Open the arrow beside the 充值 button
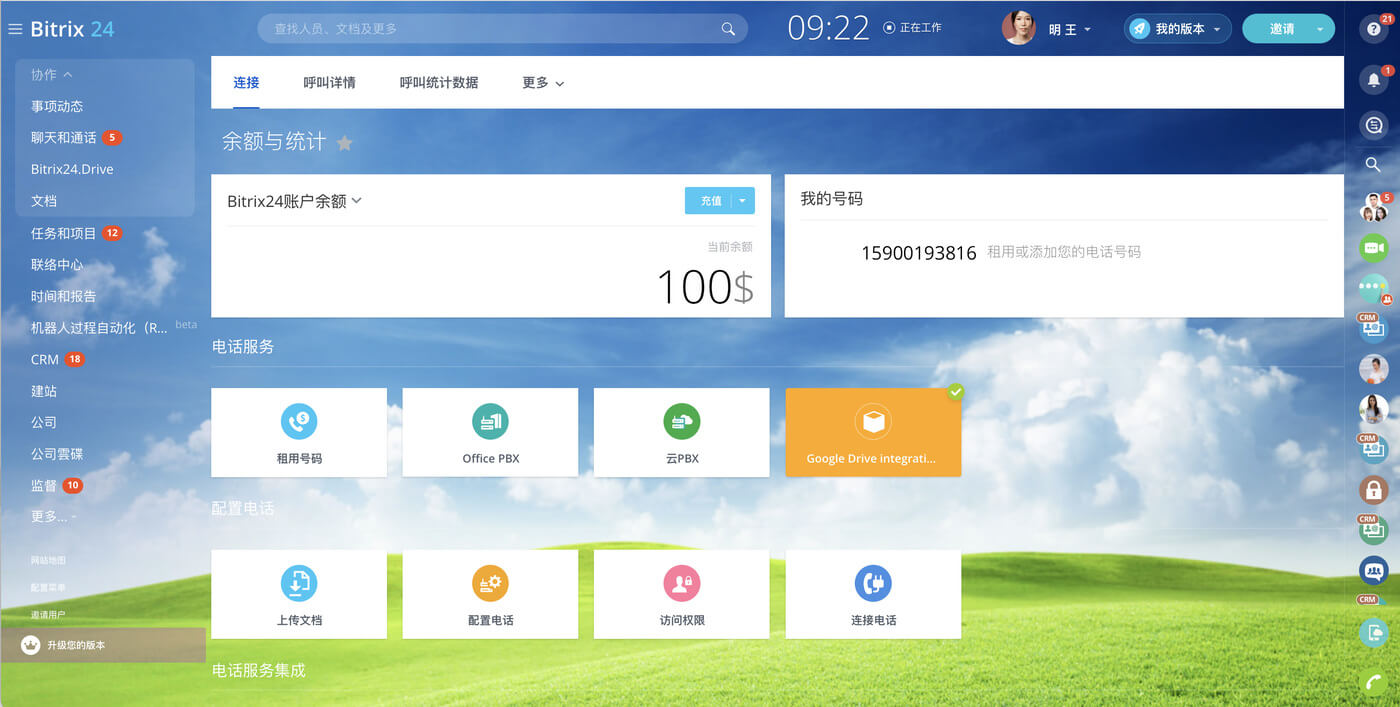 click(x=743, y=201)
